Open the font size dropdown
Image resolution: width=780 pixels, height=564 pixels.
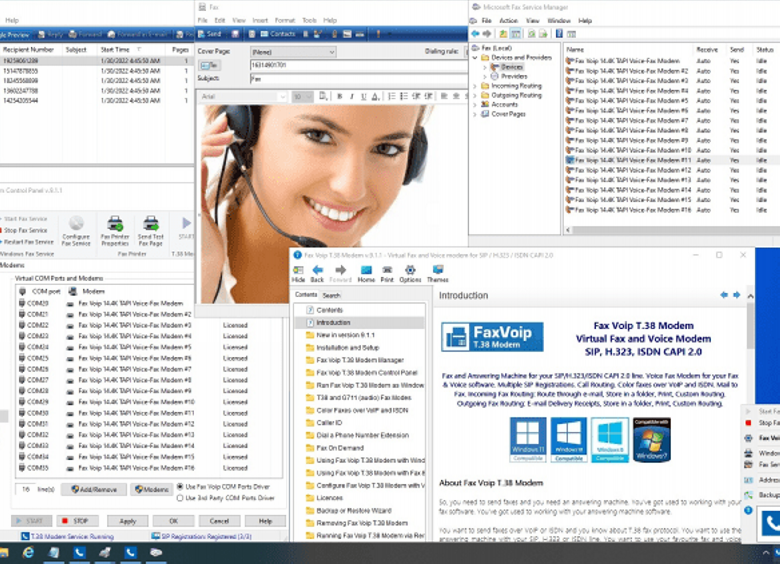(302, 96)
